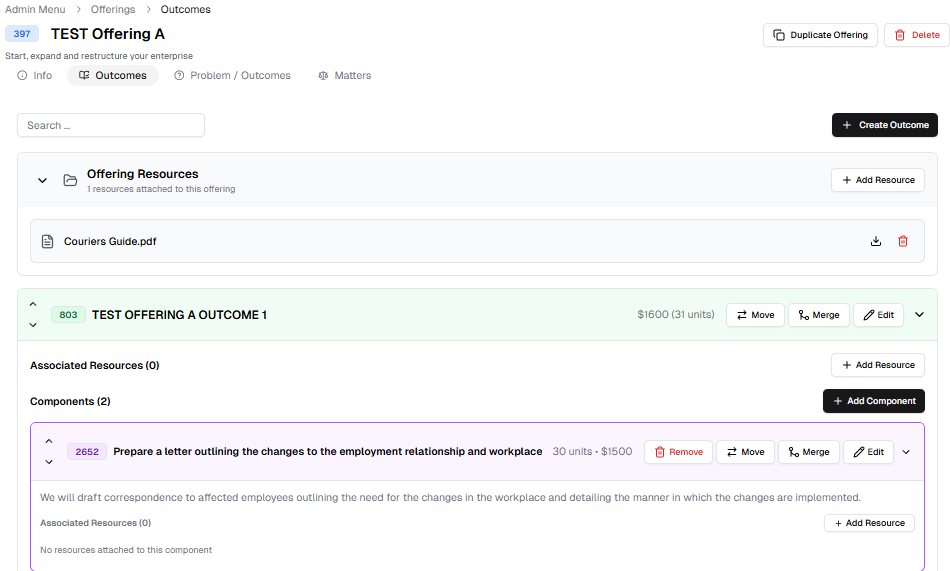Click the 803 outcome ID badge
The height and width of the screenshot is (571, 950).
click(68, 315)
